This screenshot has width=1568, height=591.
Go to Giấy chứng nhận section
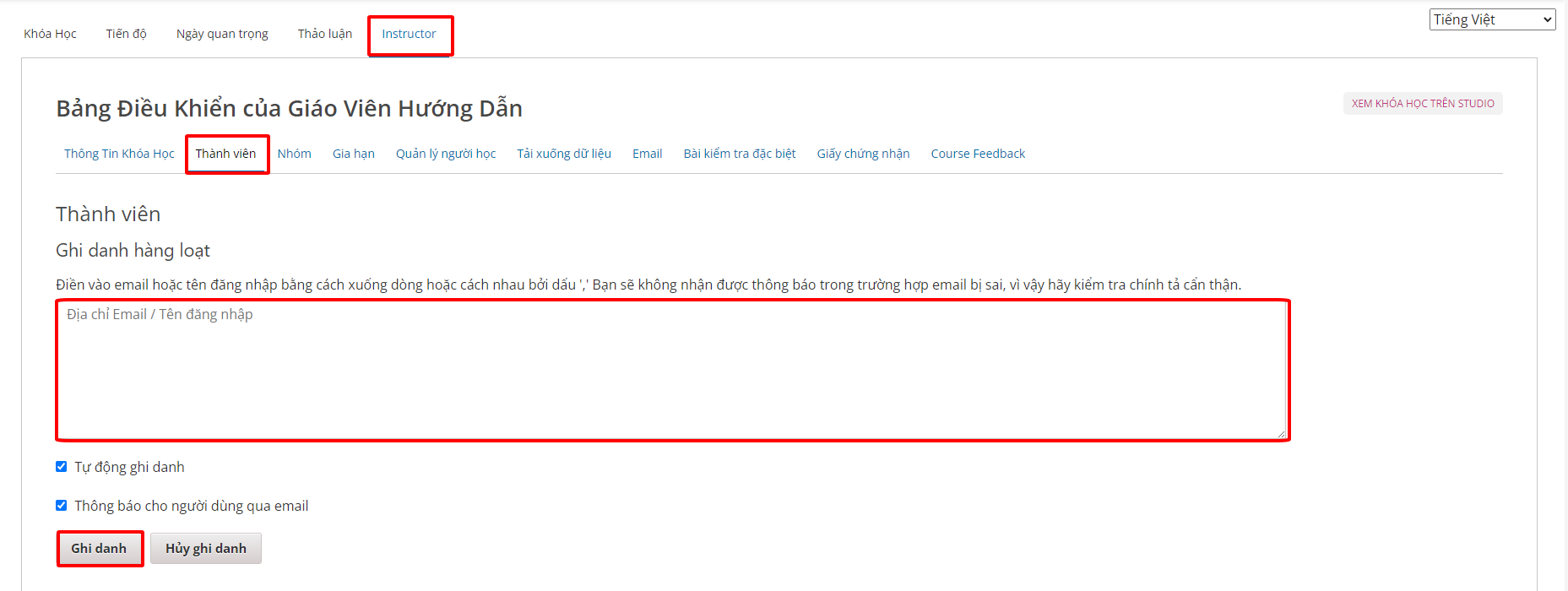click(863, 154)
